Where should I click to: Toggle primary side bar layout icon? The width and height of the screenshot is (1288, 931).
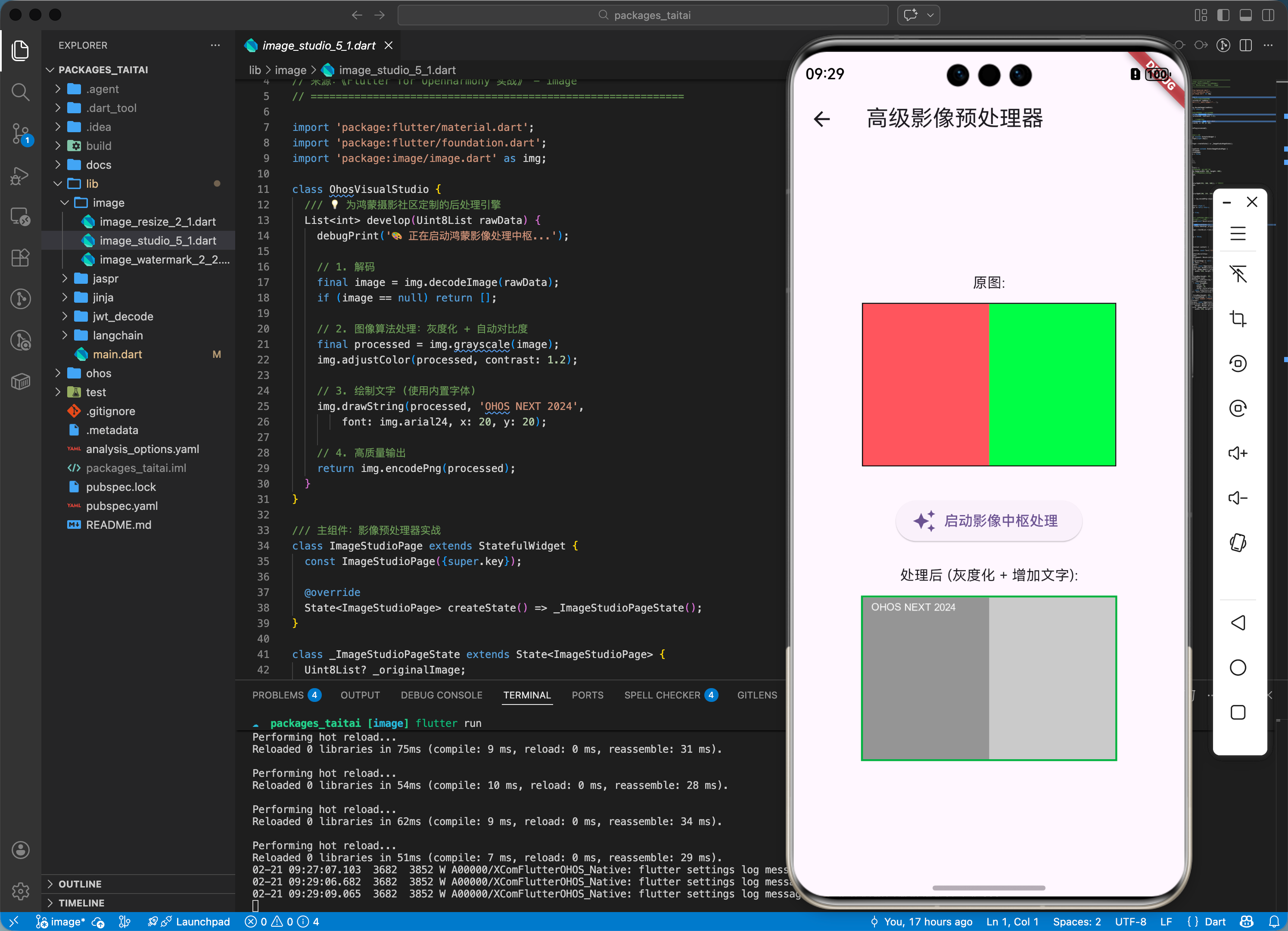click(1223, 16)
